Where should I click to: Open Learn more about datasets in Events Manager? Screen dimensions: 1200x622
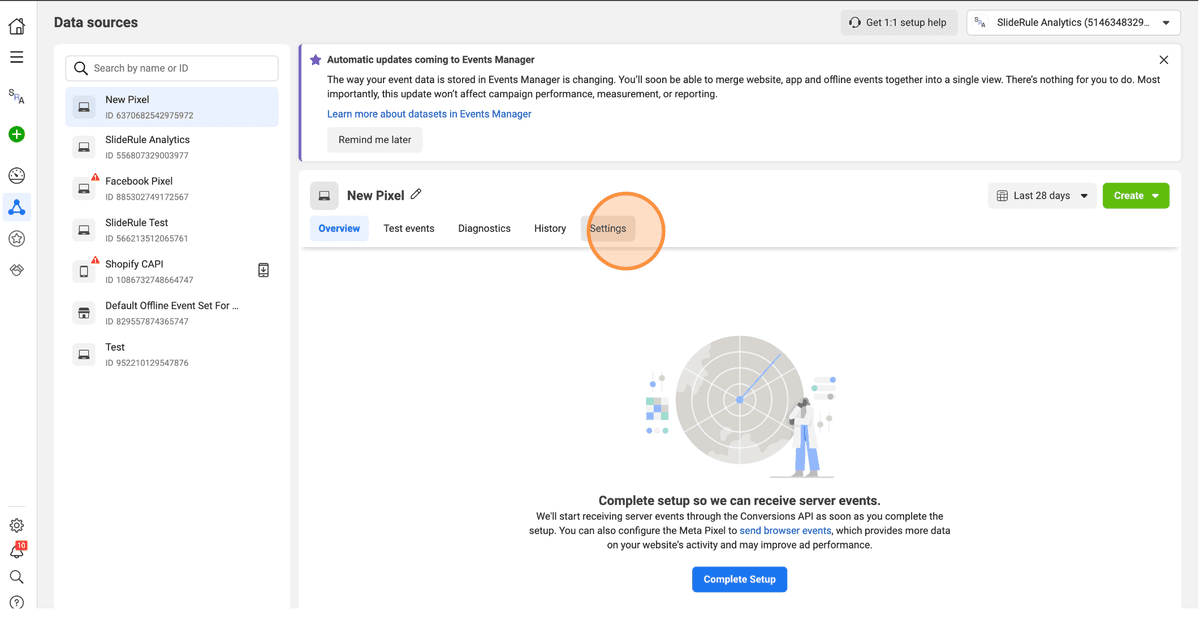coord(429,114)
